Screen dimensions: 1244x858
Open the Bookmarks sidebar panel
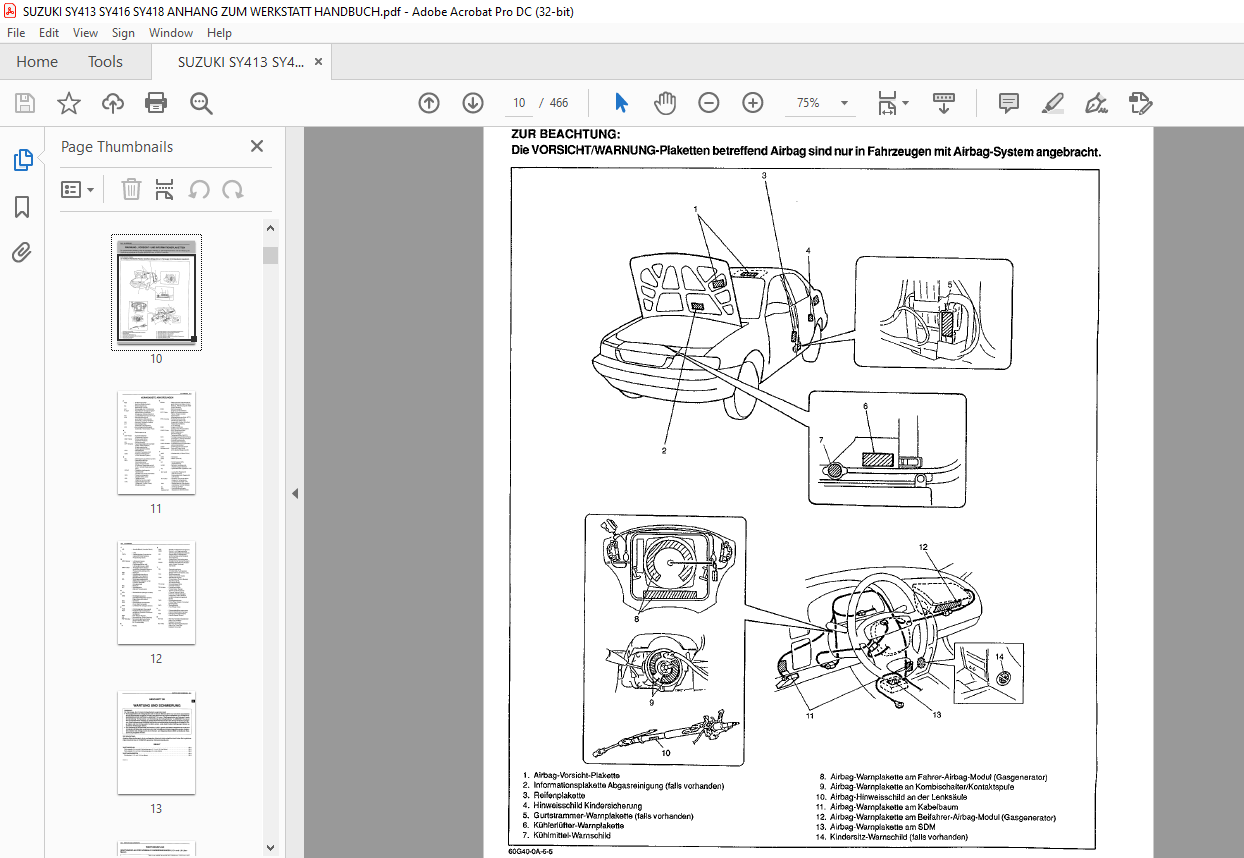[x=22, y=207]
